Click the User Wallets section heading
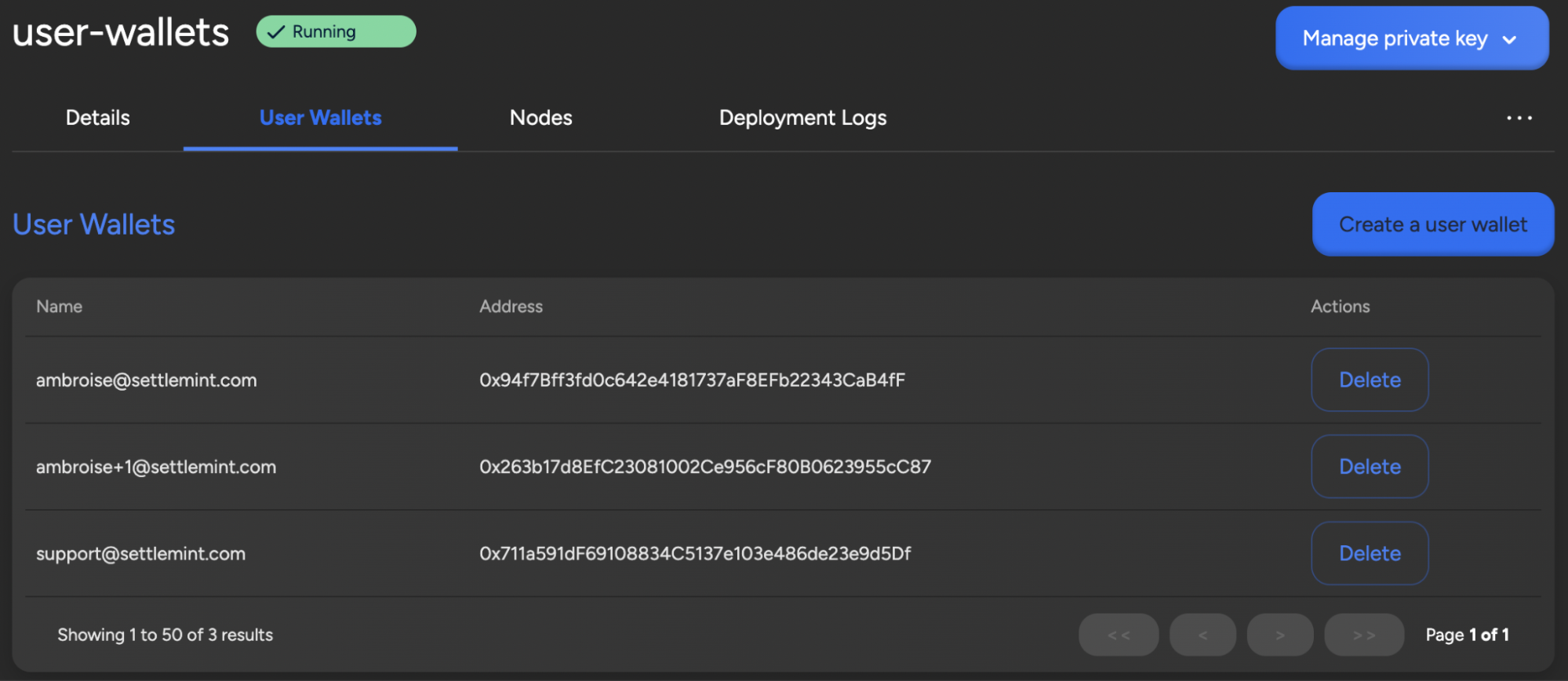 pos(94,224)
